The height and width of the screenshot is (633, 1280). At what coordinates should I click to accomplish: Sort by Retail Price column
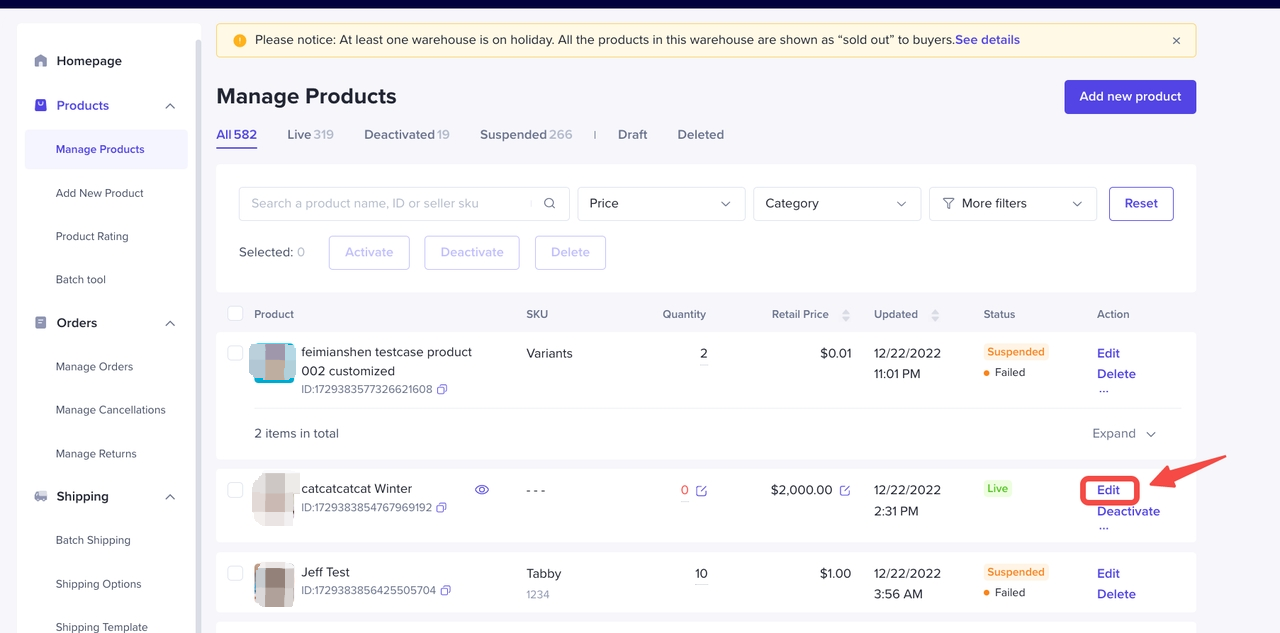tap(845, 315)
